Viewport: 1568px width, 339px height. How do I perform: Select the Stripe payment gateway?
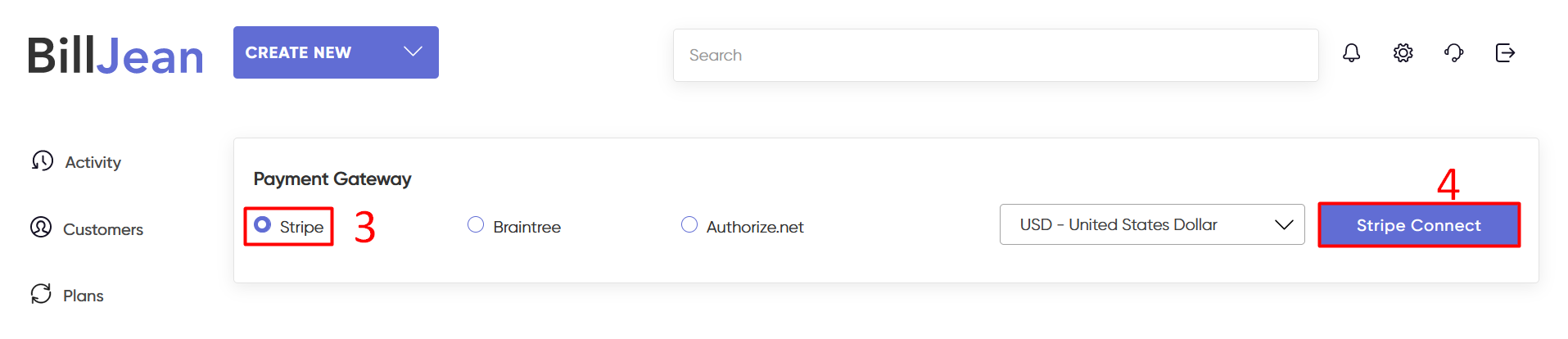tap(263, 224)
